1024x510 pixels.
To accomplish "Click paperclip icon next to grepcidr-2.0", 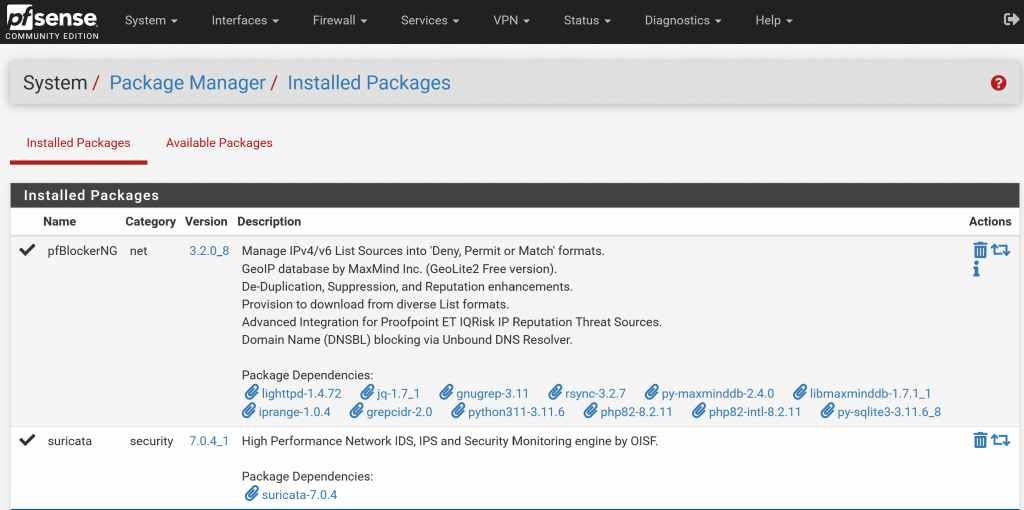I will pos(357,411).
